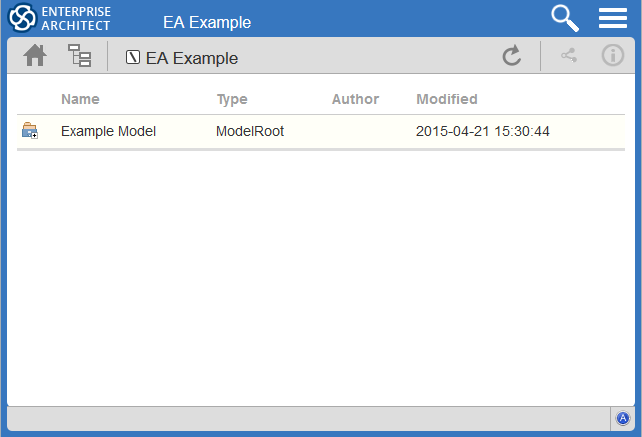This screenshot has width=642, height=437.
Task: Click the EA Example header title
Action: (x=207, y=22)
